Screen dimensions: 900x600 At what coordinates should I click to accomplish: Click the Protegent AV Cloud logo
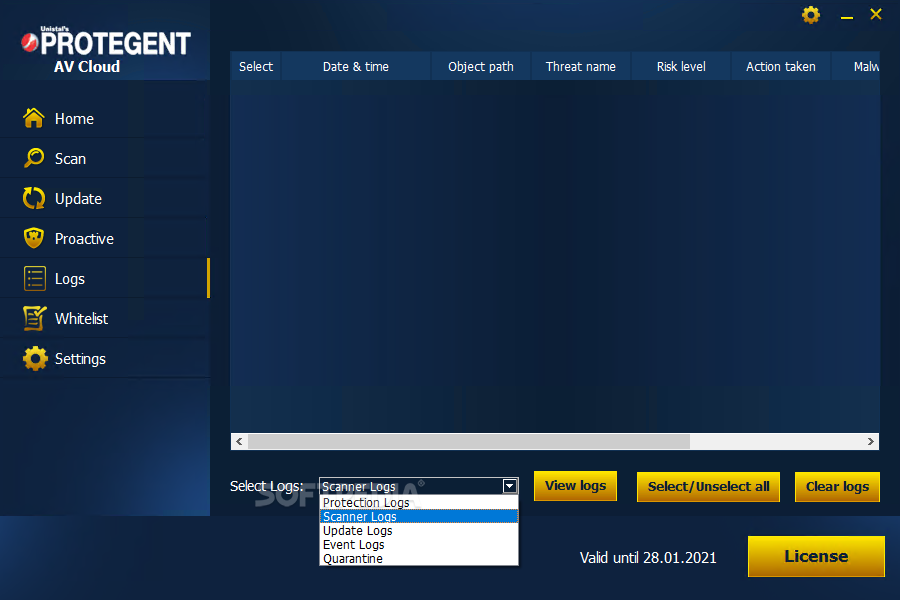tap(106, 51)
